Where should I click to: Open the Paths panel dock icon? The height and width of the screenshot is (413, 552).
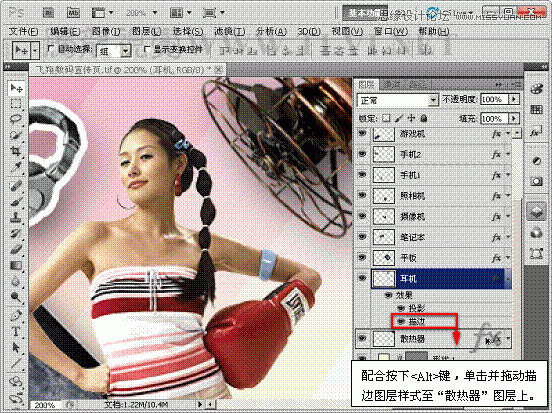[x=536, y=253]
